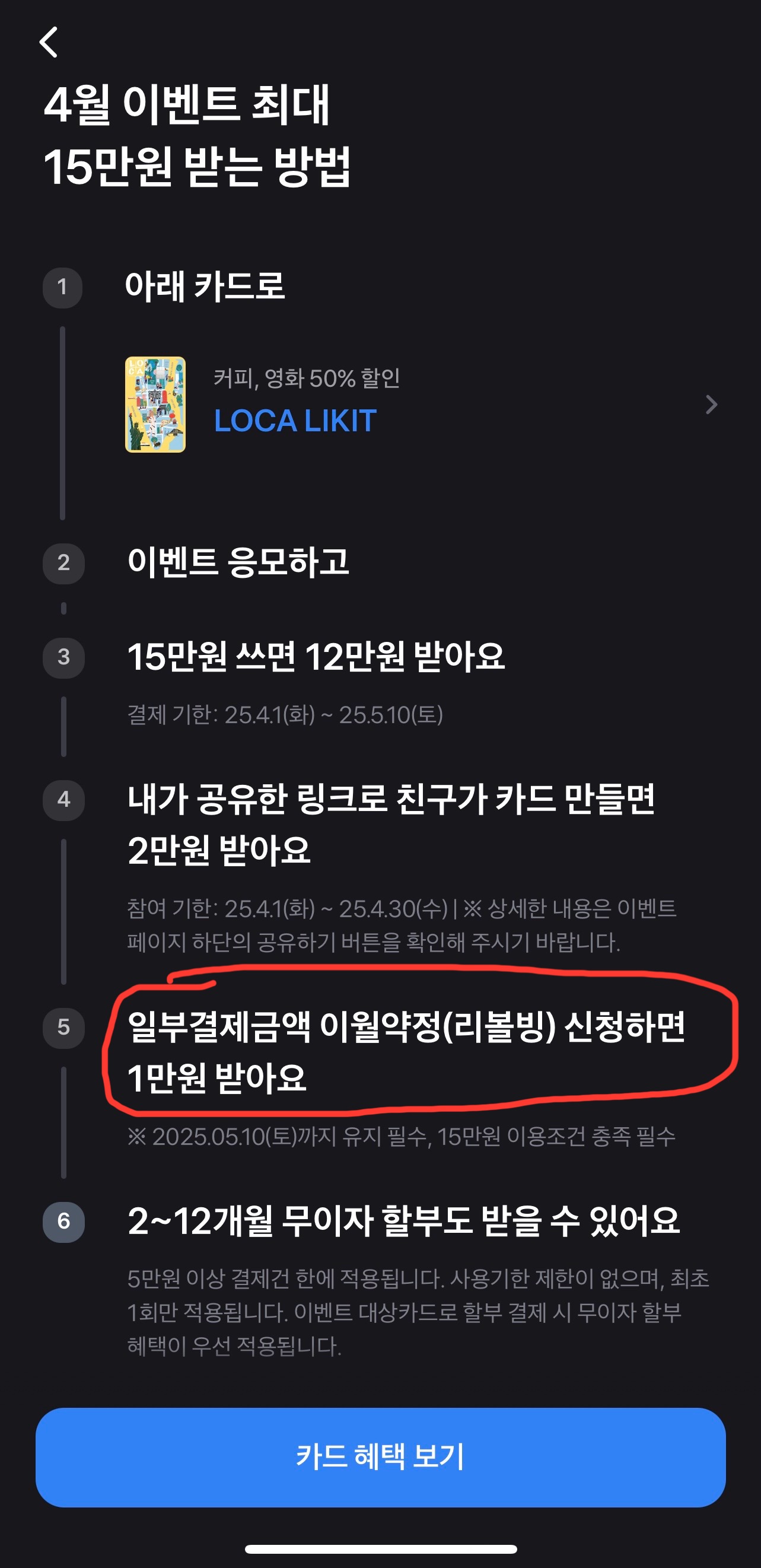The height and width of the screenshot is (1568, 761).
Task: Tap the 카드 혜택 보기 button
Action: [x=381, y=1457]
